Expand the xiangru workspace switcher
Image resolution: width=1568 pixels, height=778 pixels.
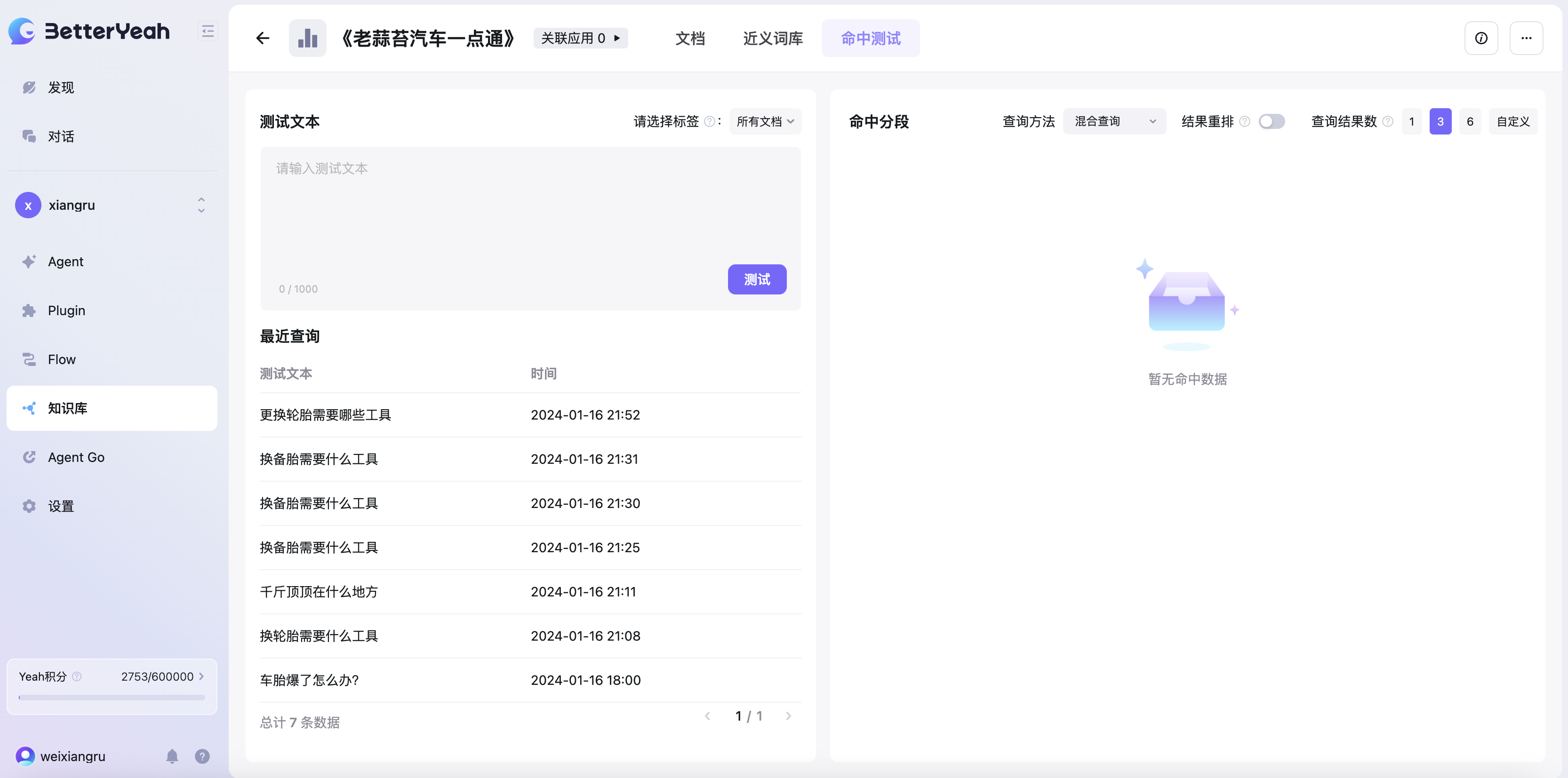click(201, 206)
